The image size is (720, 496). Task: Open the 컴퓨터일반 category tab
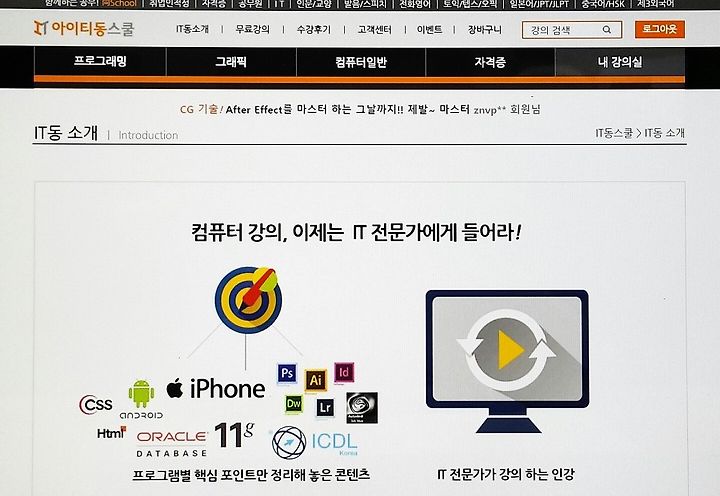pos(361,62)
